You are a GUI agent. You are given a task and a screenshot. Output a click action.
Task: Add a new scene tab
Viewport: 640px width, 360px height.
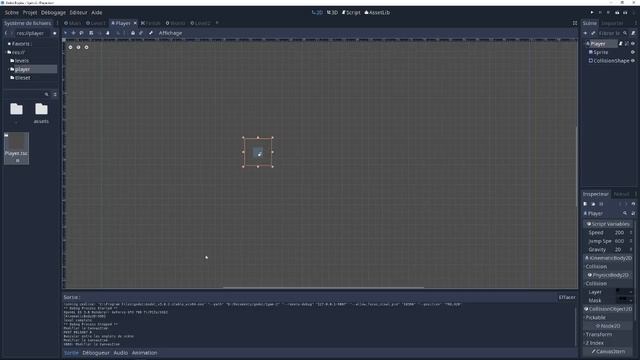pyautogui.click(x=217, y=23)
